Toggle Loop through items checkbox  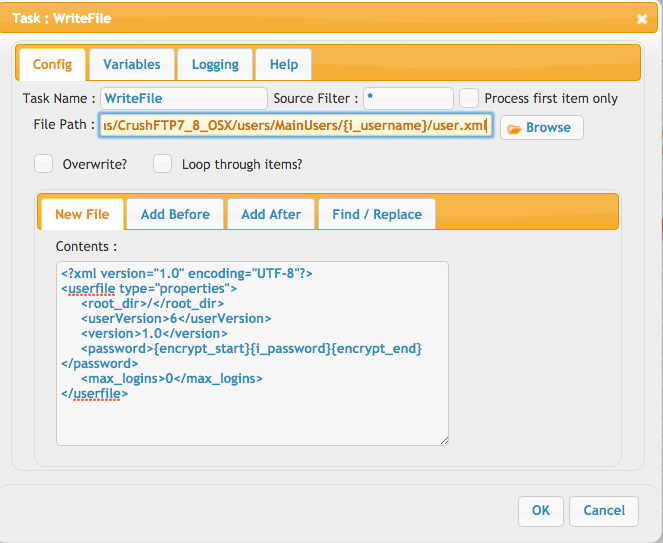[162, 164]
